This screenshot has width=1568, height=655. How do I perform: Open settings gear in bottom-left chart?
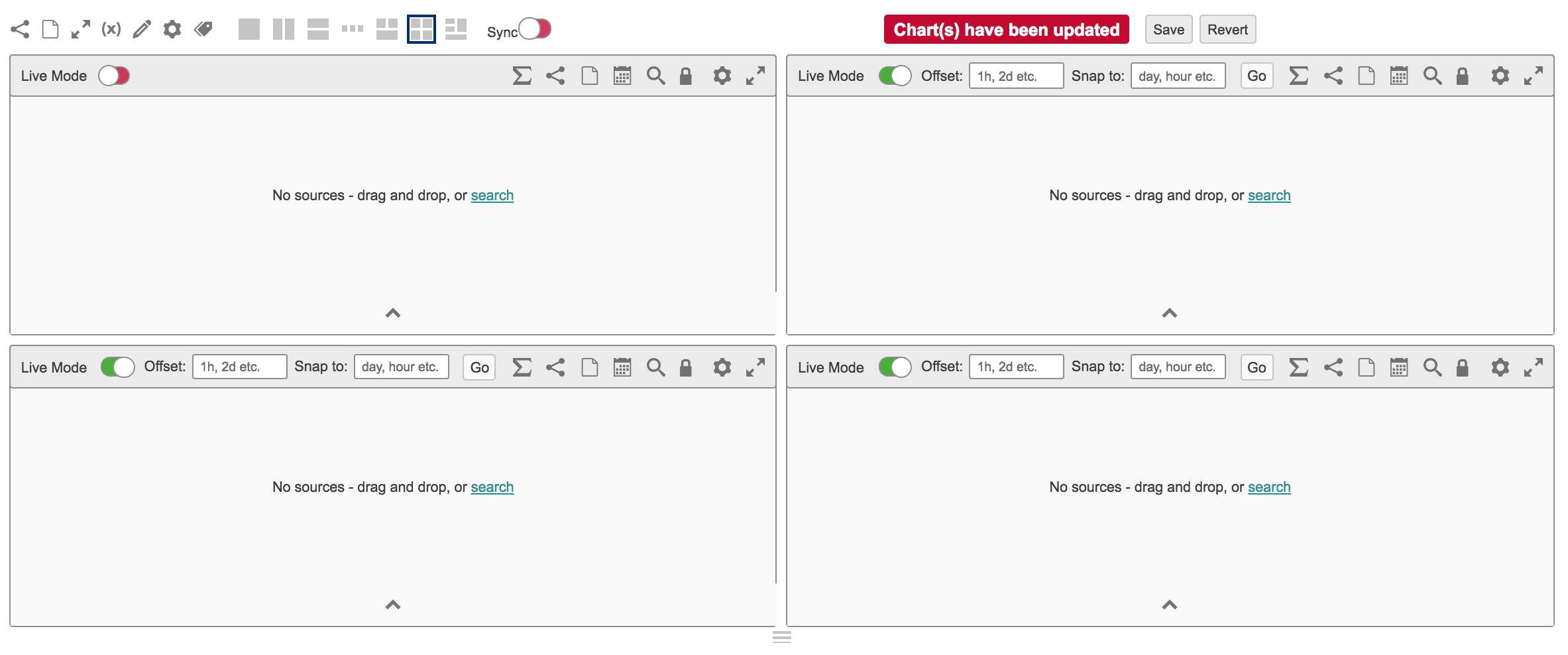click(x=722, y=367)
